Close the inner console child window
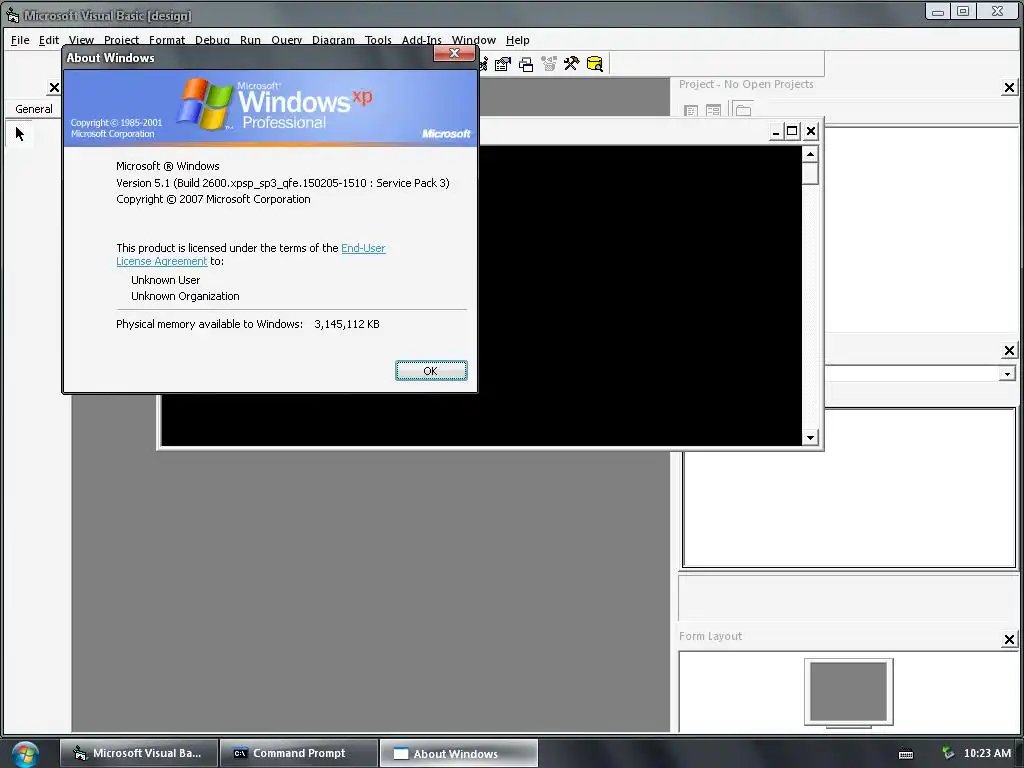1024x768 pixels. pyautogui.click(x=810, y=131)
